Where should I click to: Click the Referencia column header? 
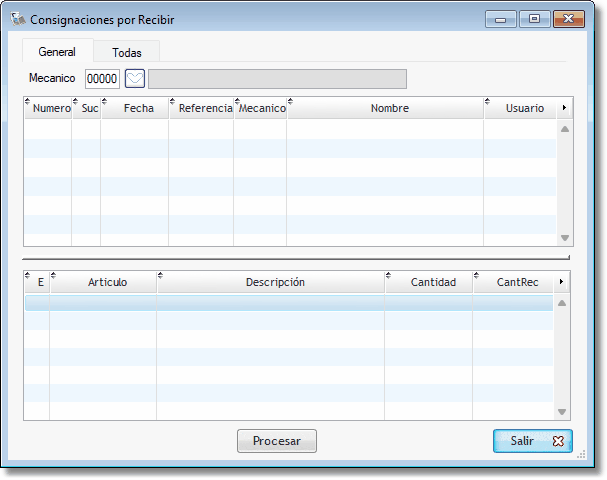[204, 109]
